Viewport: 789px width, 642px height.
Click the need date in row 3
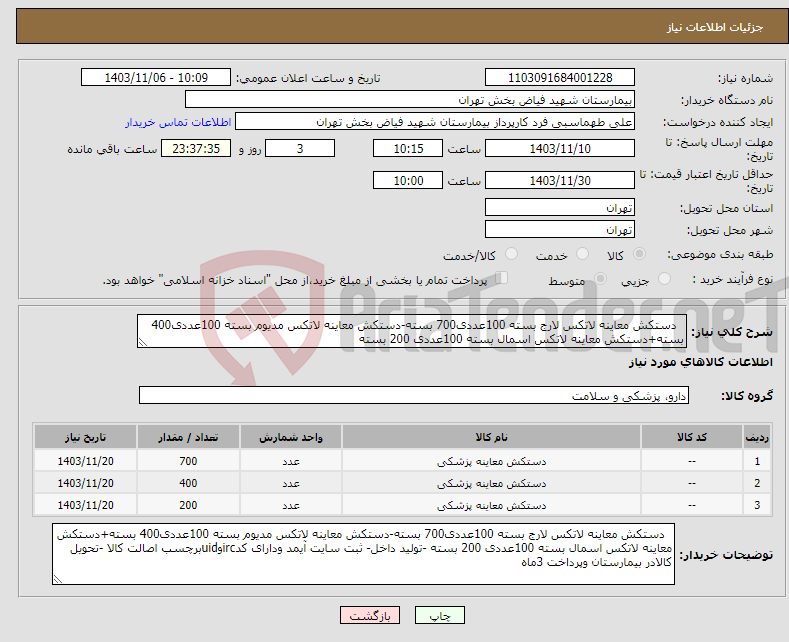point(86,505)
